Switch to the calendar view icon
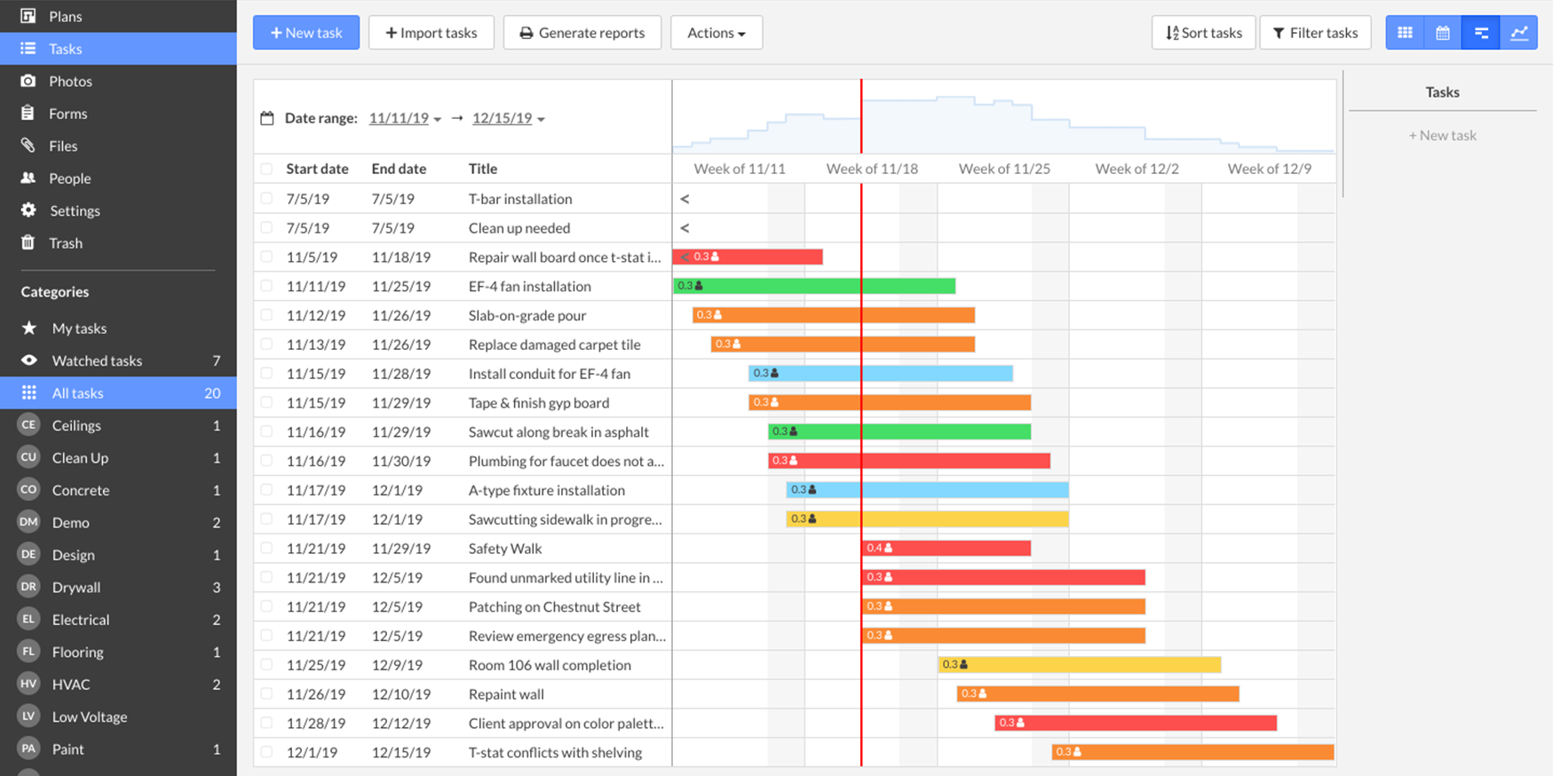The image size is (1568, 776). click(x=1443, y=33)
